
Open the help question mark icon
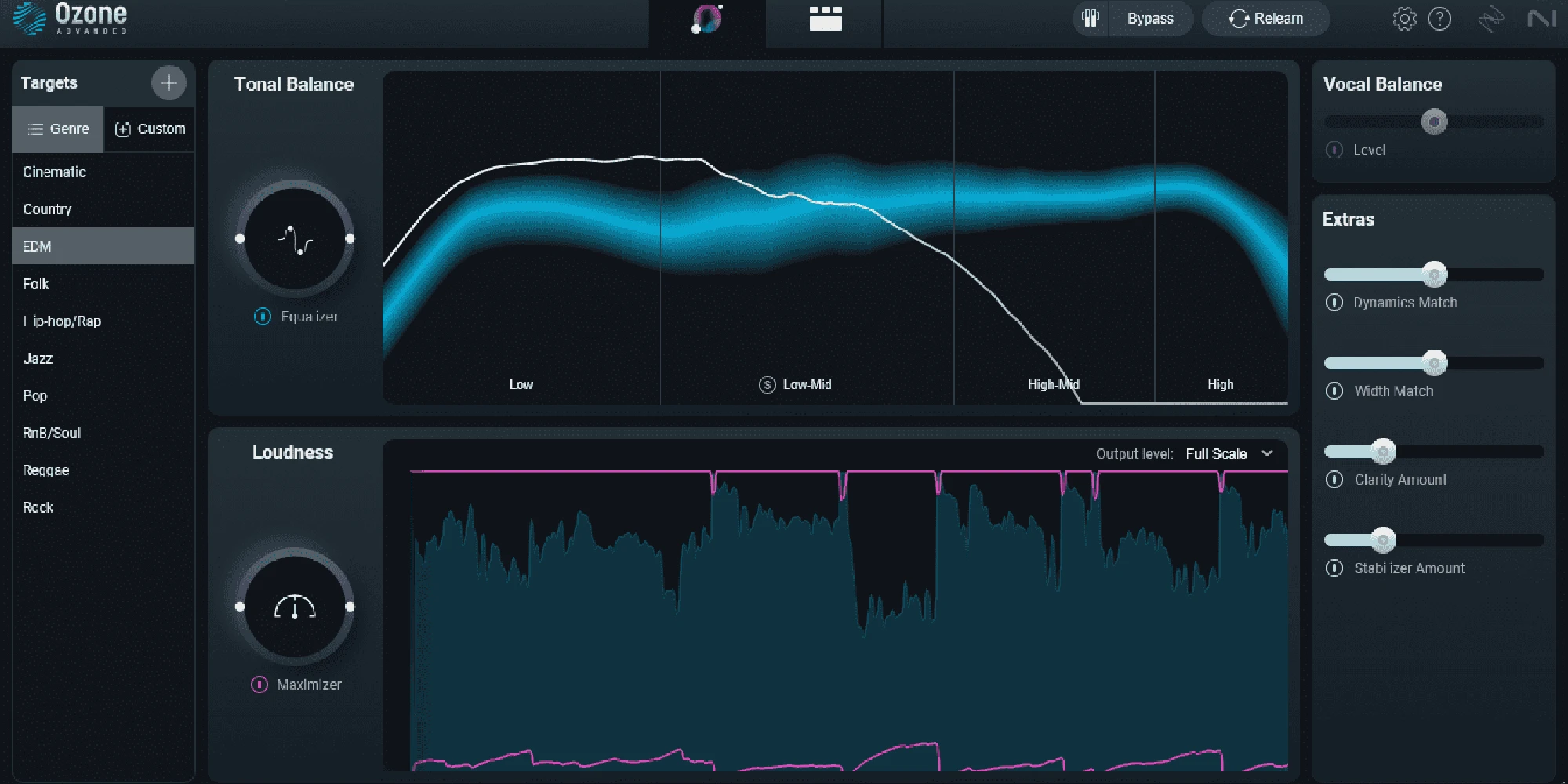click(1441, 20)
